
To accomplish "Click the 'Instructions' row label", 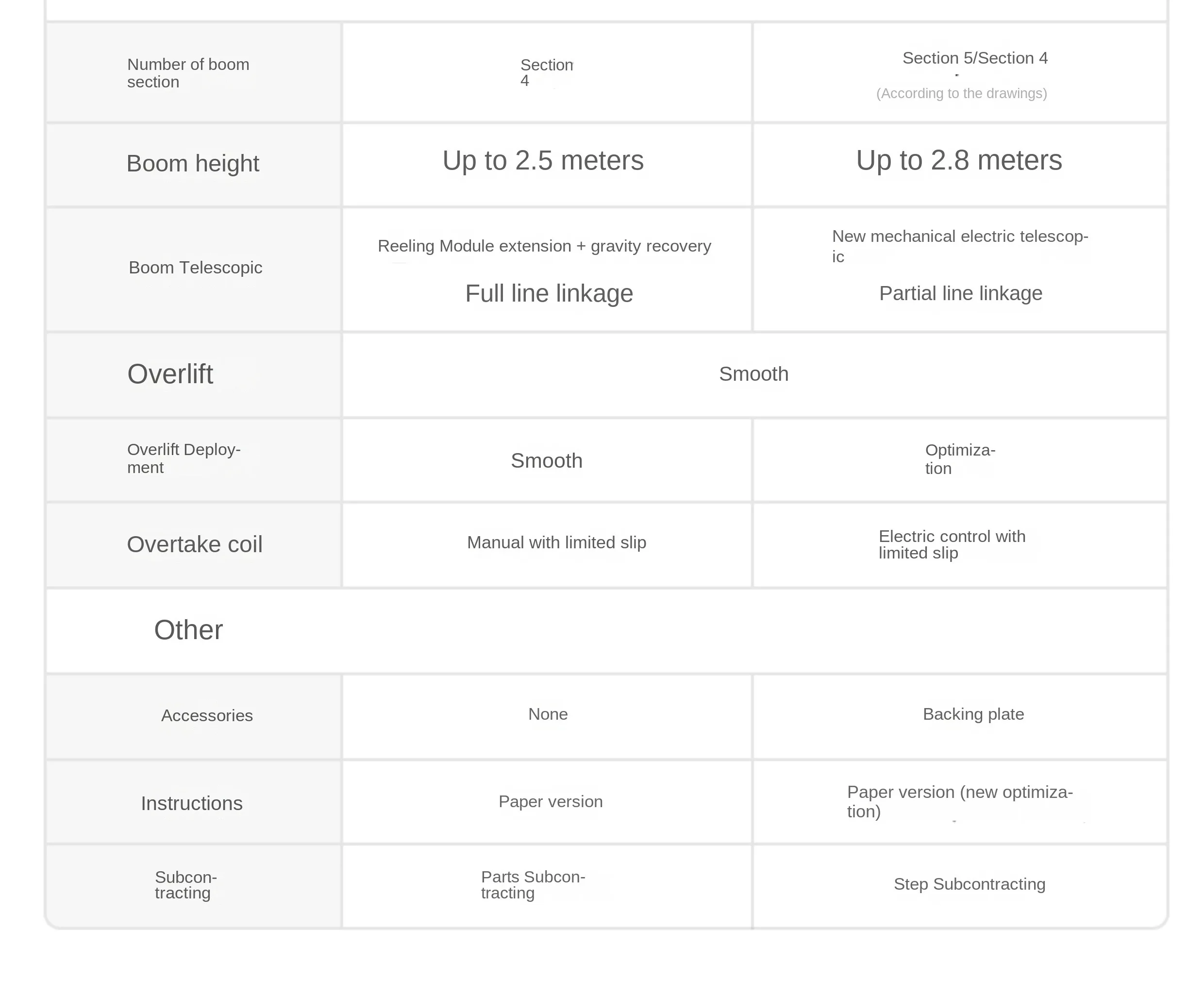I will tap(192, 804).
